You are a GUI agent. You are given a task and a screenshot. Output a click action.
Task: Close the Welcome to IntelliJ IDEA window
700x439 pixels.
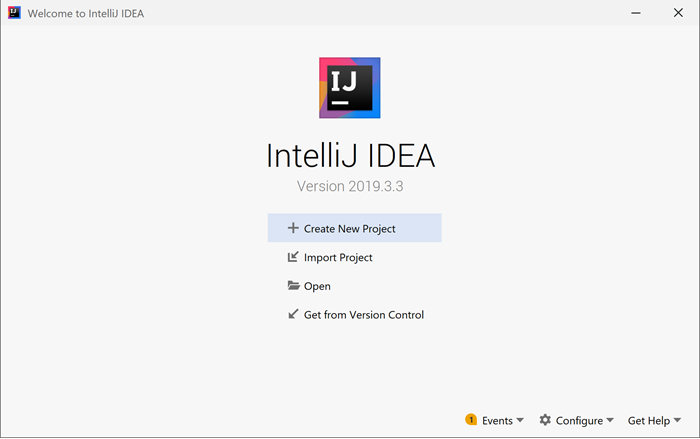[x=678, y=13]
